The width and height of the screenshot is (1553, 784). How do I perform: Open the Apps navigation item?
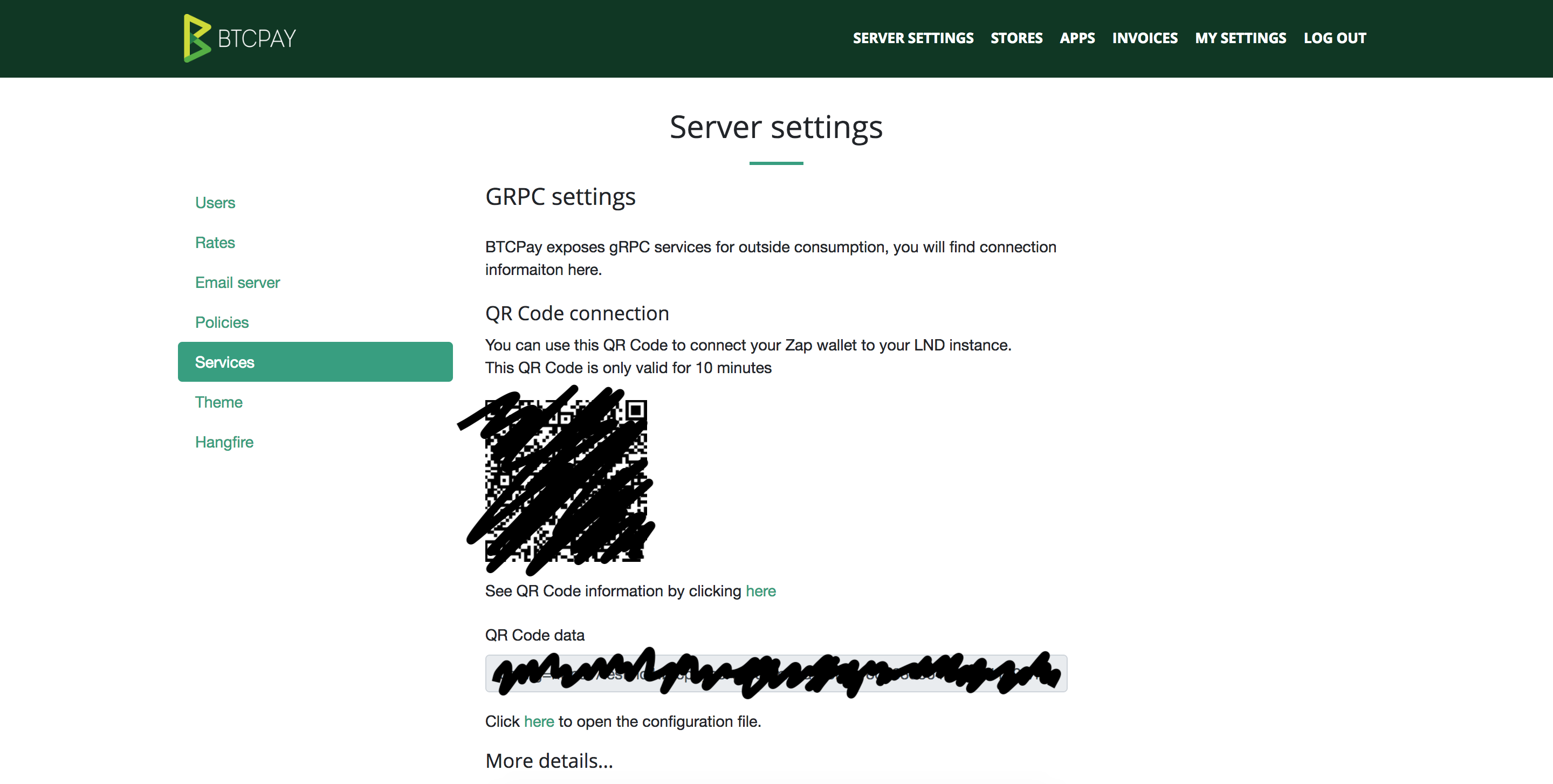[x=1077, y=38]
